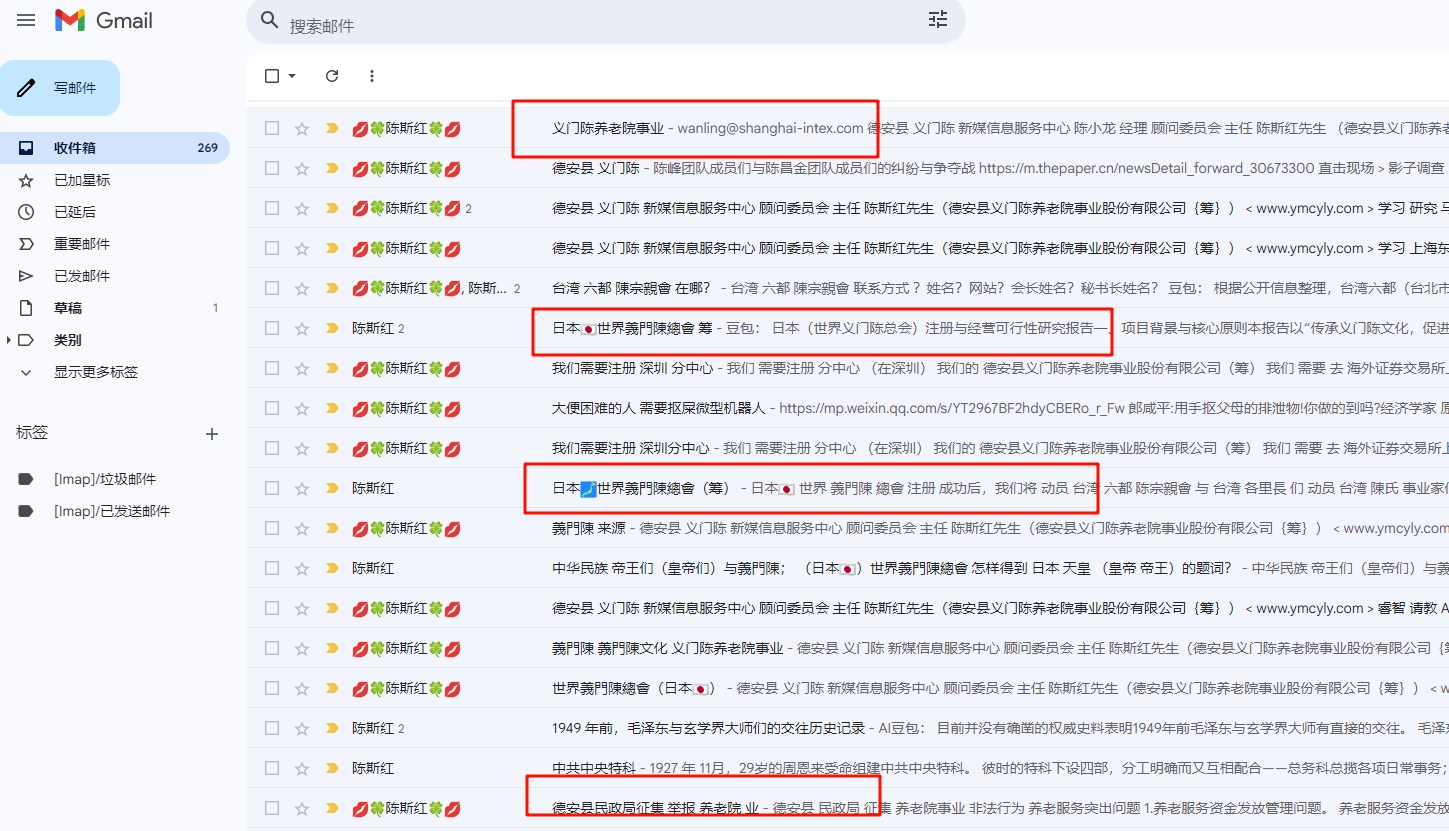Click the 写邮件 compose button
The image size is (1449, 831).
(60, 88)
